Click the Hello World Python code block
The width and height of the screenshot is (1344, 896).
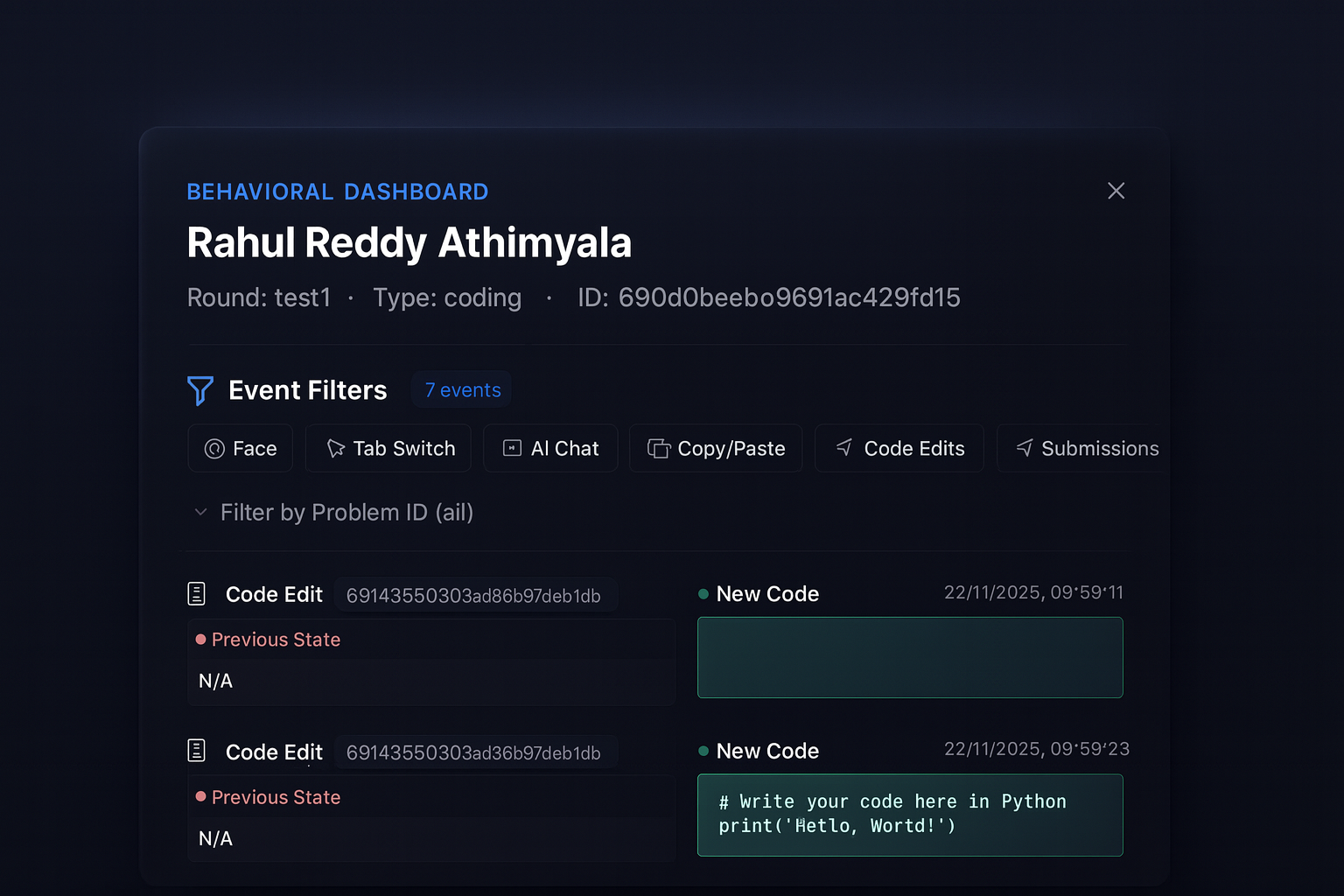[910, 815]
